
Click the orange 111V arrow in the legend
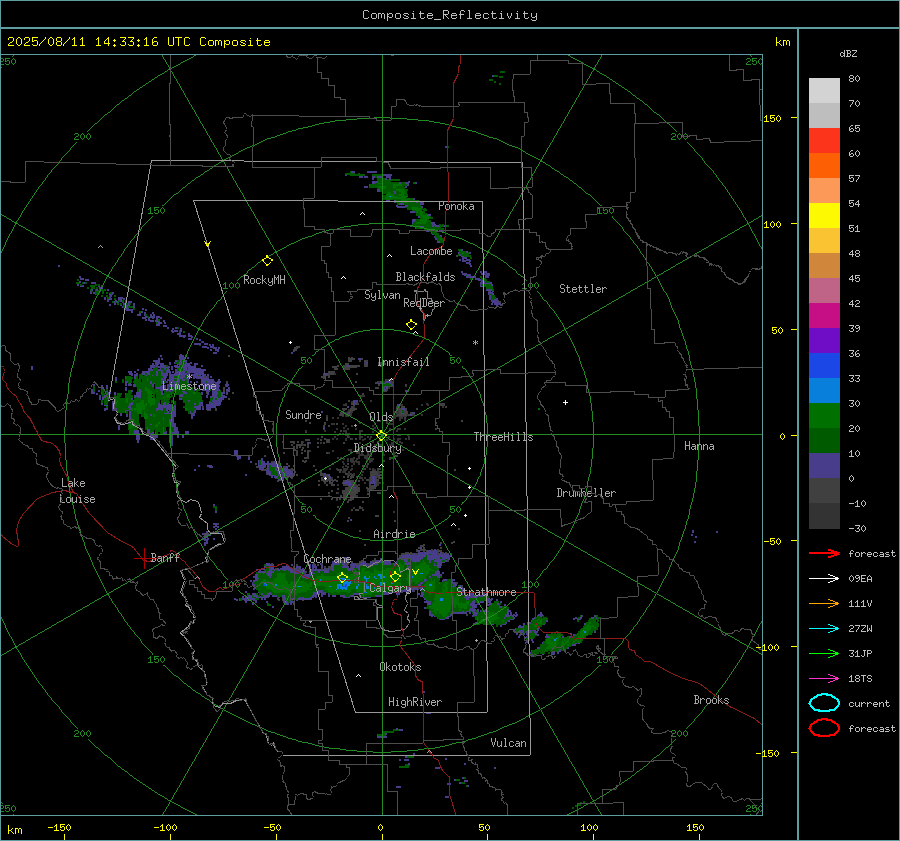pos(824,603)
